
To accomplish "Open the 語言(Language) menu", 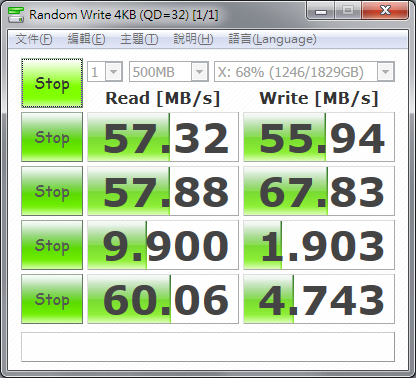I will tap(272, 39).
